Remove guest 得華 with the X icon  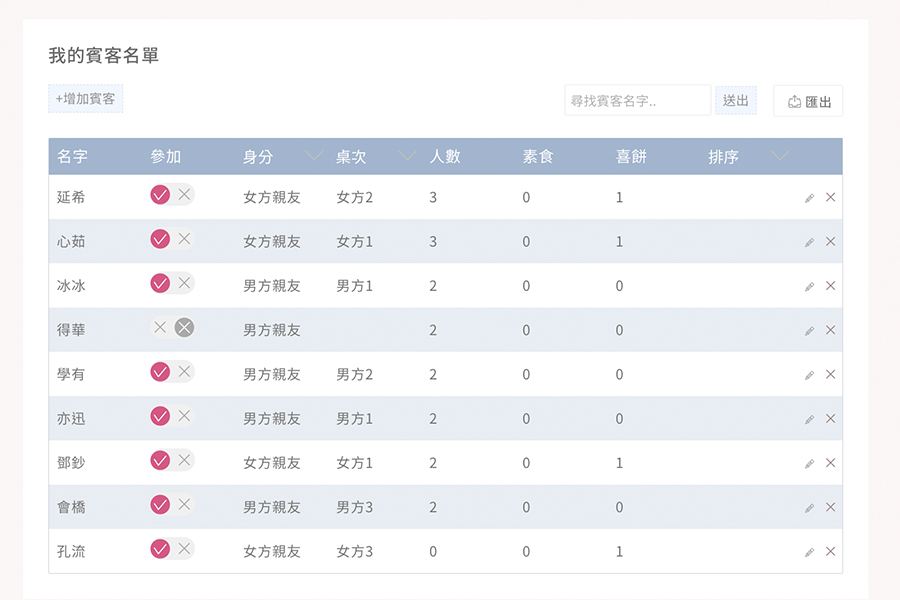pos(830,330)
